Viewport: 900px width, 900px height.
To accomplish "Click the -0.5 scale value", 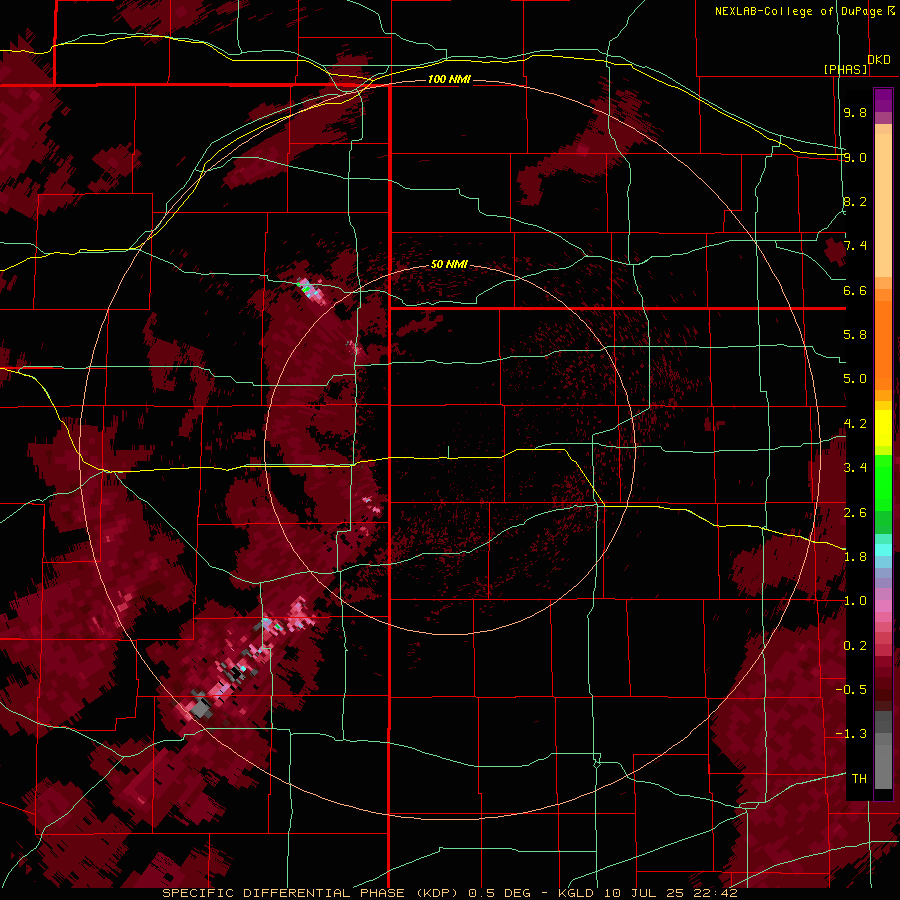I will click(x=851, y=690).
